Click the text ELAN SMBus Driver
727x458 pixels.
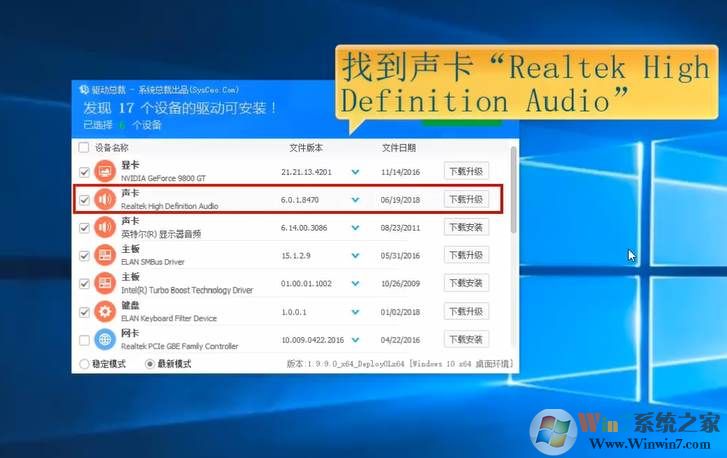[x=153, y=262]
